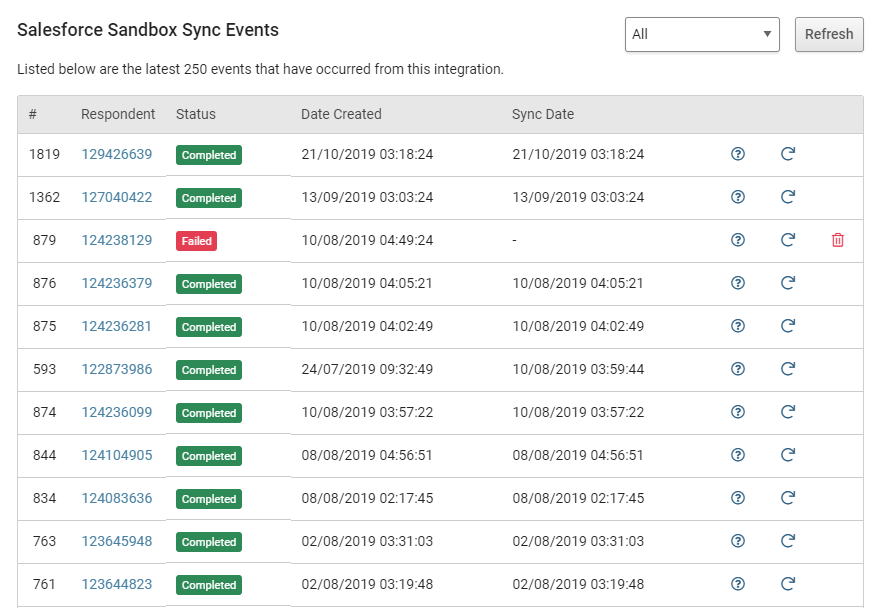Retry sync for event 1819
Image resolution: width=885 pixels, height=608 pixels.
click(x=788, y=154)
